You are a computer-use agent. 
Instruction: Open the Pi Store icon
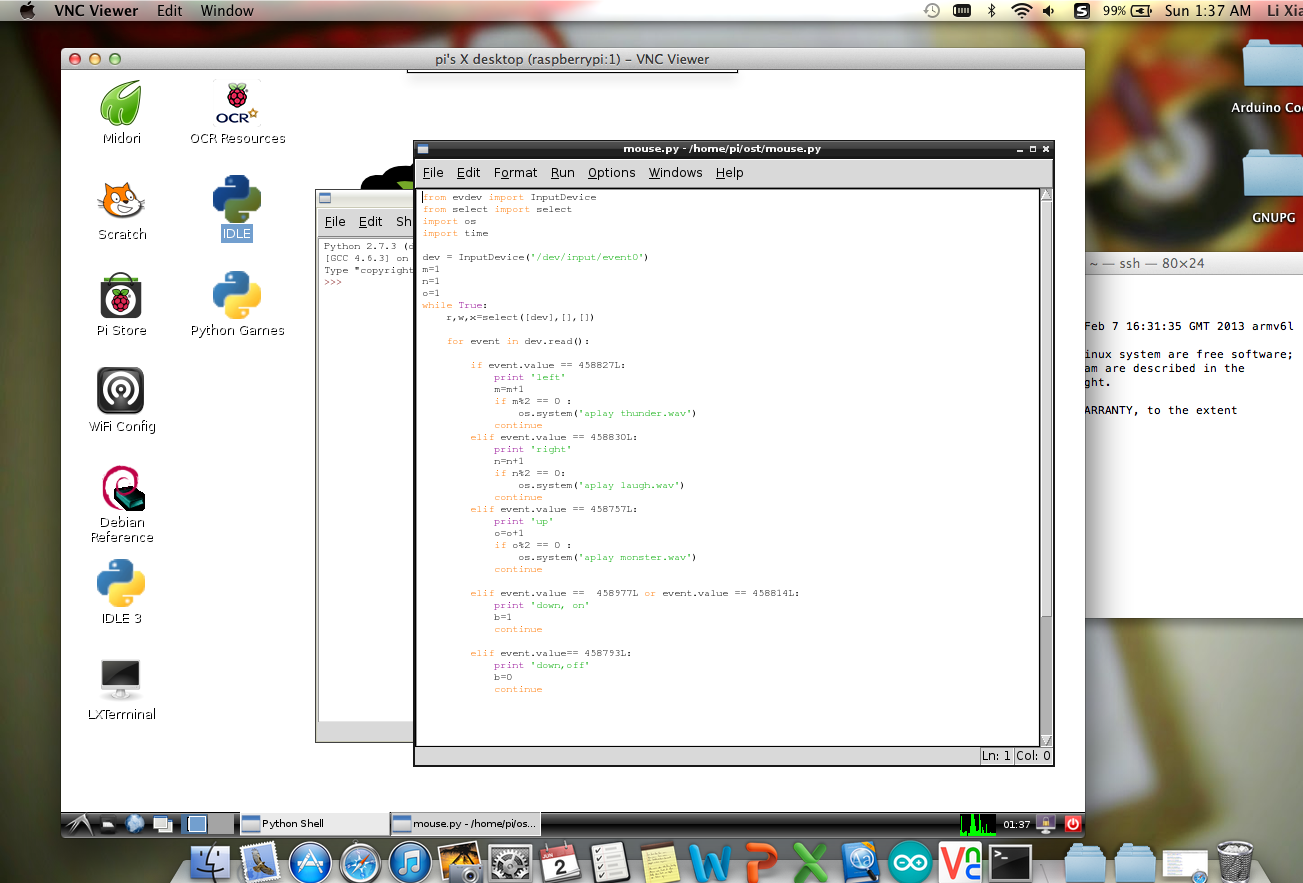pos(122,297)
